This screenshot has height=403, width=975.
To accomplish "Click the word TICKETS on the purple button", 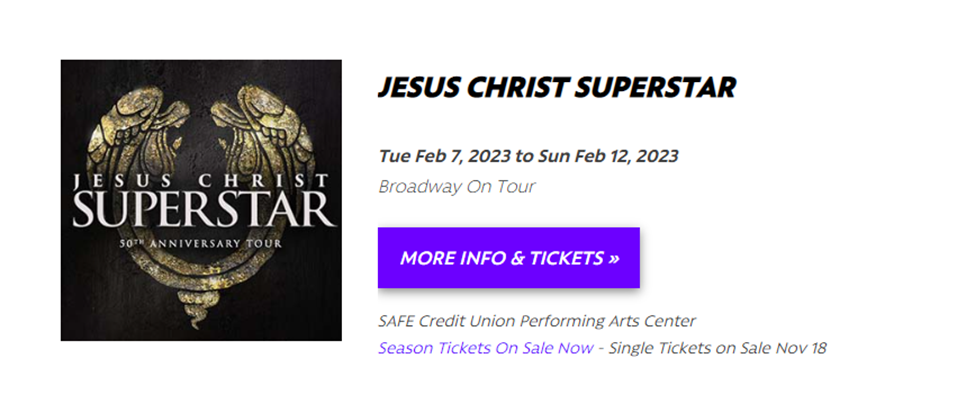I will click(565, 258).
